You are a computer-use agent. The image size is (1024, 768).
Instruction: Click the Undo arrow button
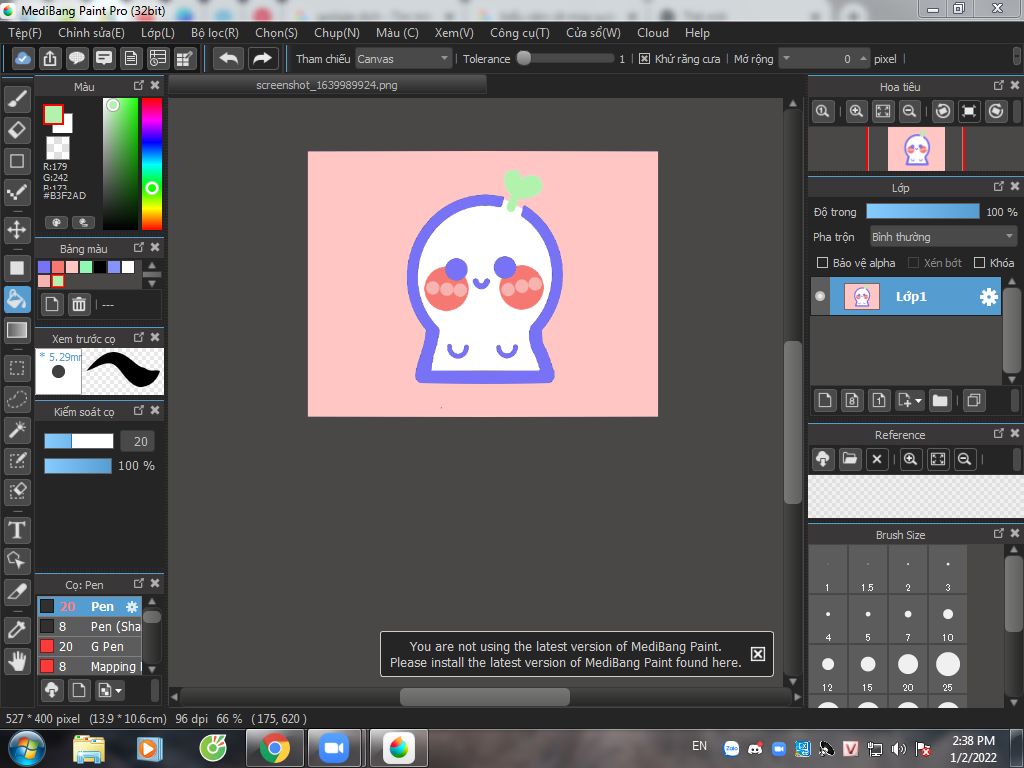[x=229, y=59]
